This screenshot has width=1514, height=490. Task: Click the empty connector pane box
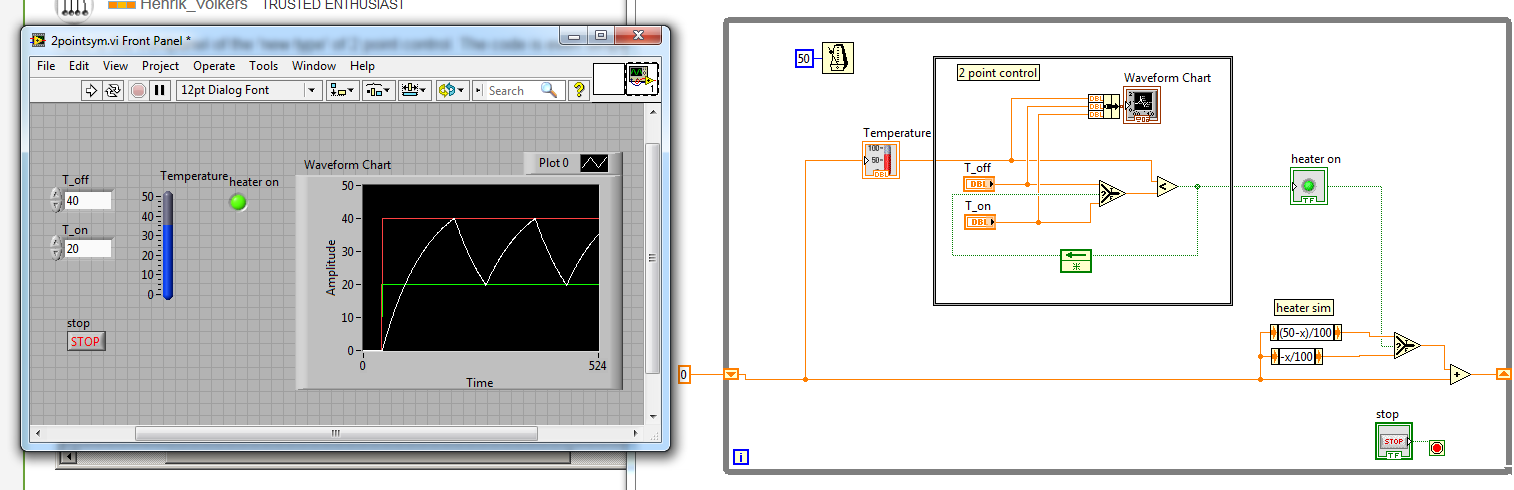(x=608, y=79)
